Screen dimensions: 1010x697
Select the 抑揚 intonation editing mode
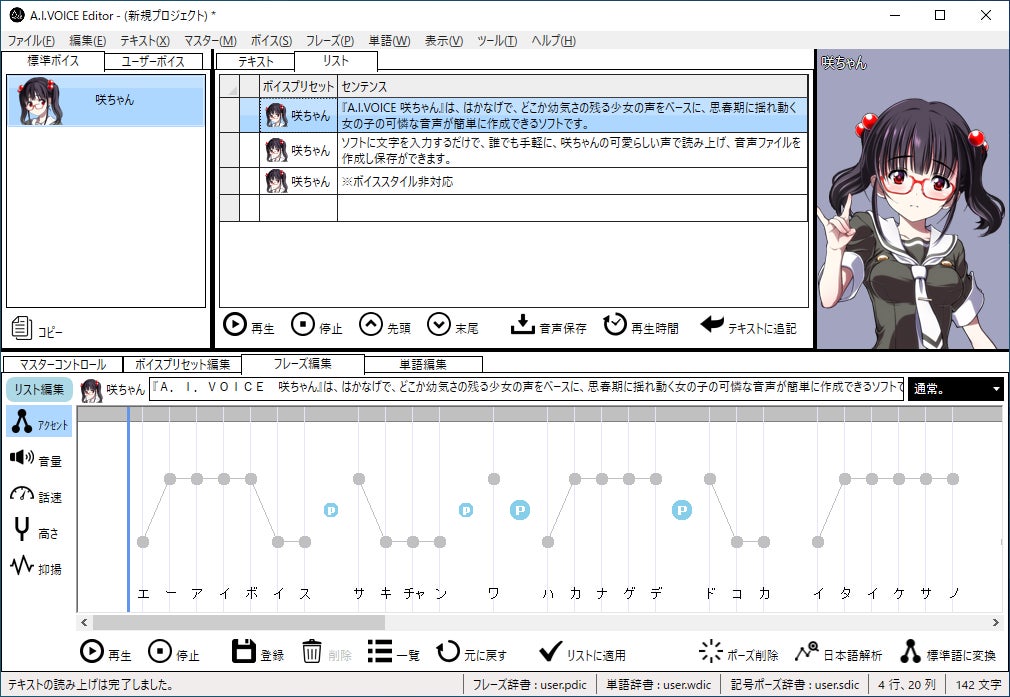click(36, 567)
